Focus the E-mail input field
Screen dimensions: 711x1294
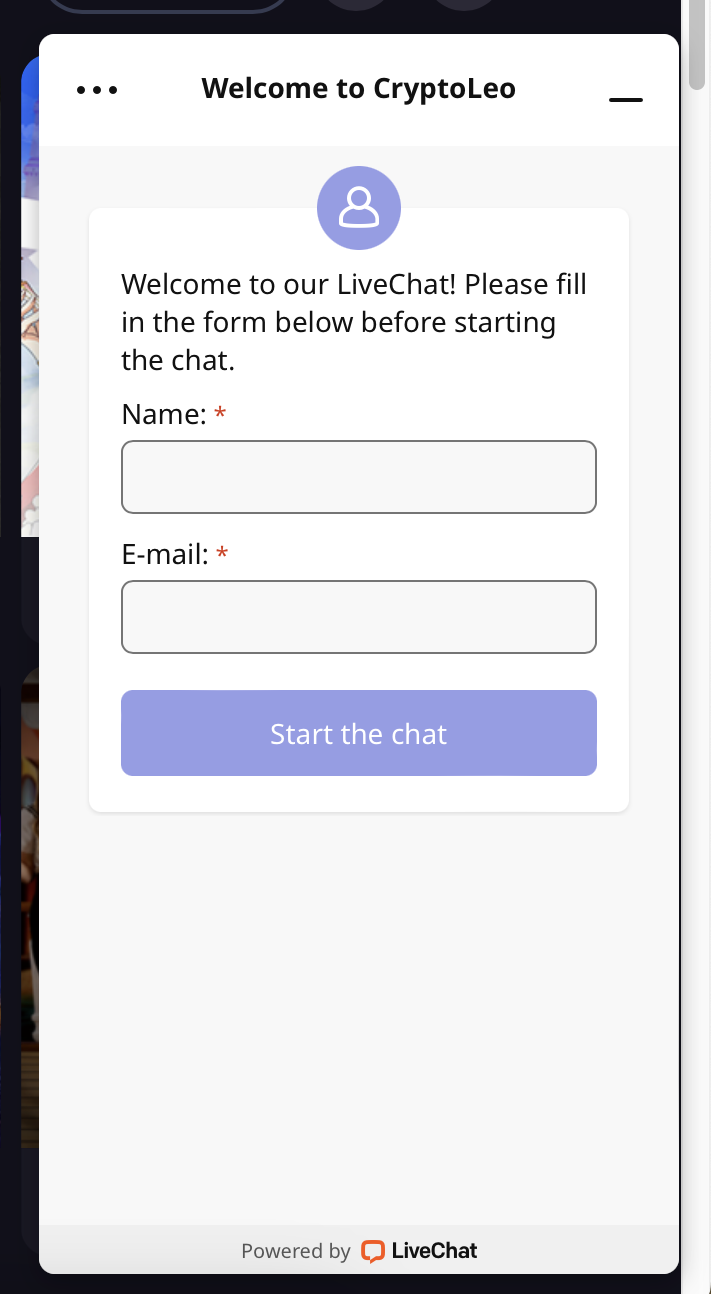(359, 617)
